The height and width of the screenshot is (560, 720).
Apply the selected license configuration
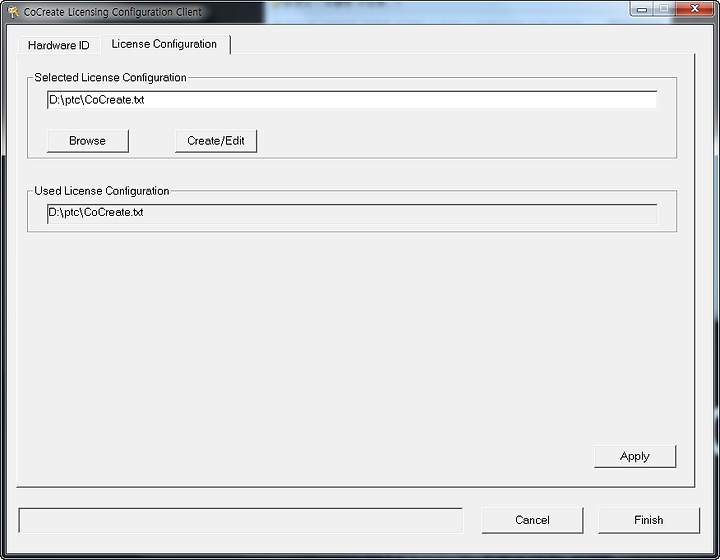pos(635,456)
